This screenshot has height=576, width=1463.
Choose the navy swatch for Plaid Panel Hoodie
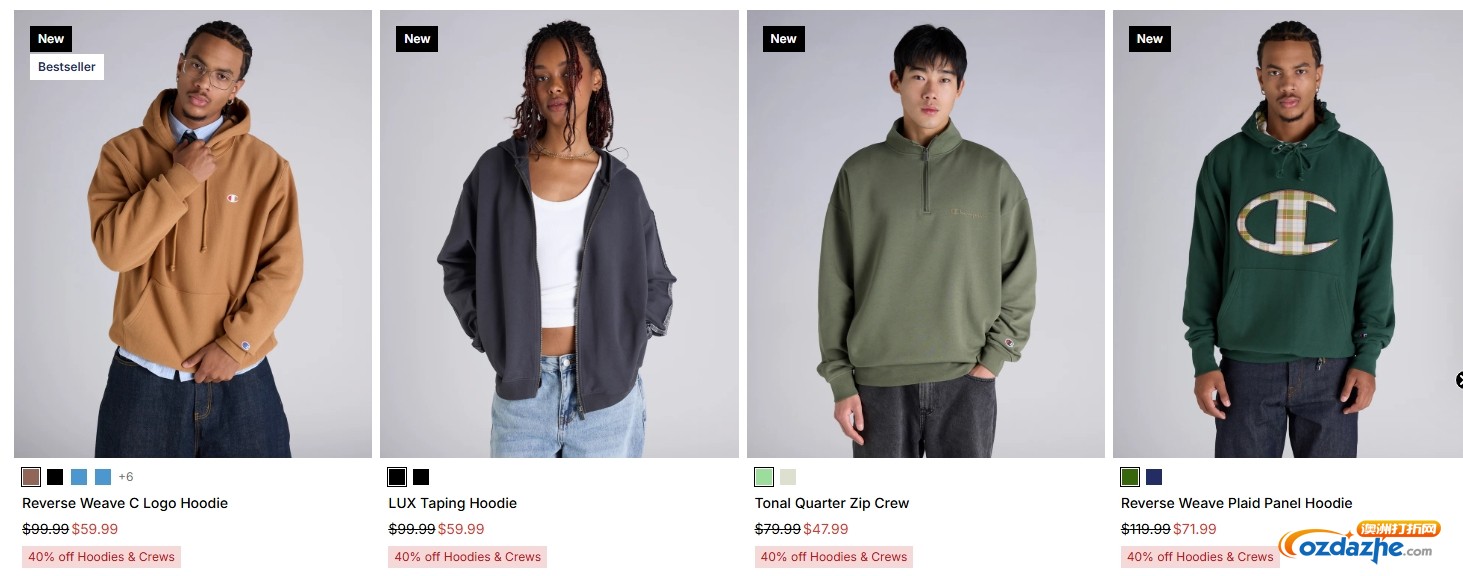(1154, 477)
